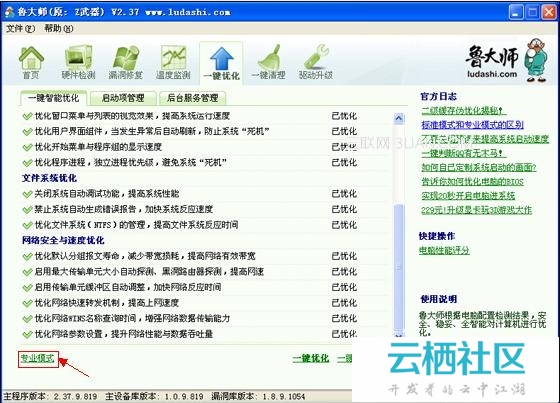560x403 pixels.
Task: Open 告诉你如何优化电脑的BIOS link
Action: 472,181
